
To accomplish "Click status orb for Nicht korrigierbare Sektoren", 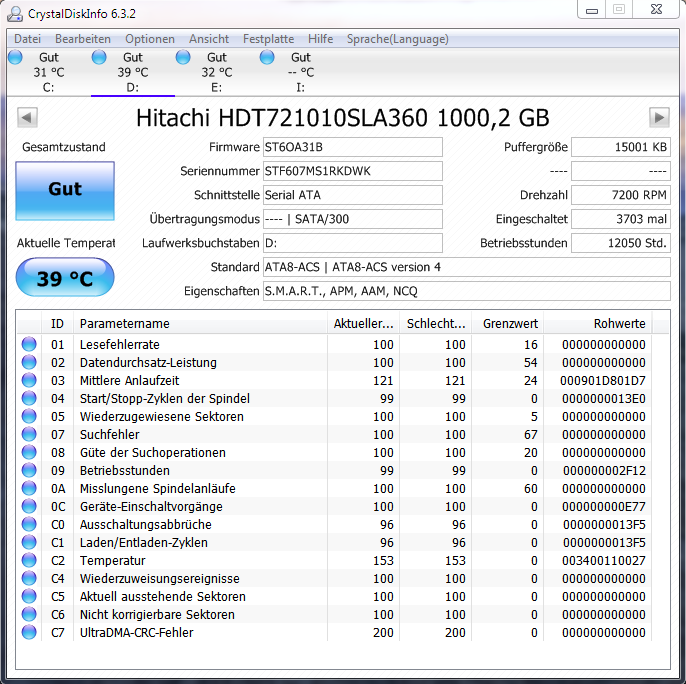I will coord(29,614).
